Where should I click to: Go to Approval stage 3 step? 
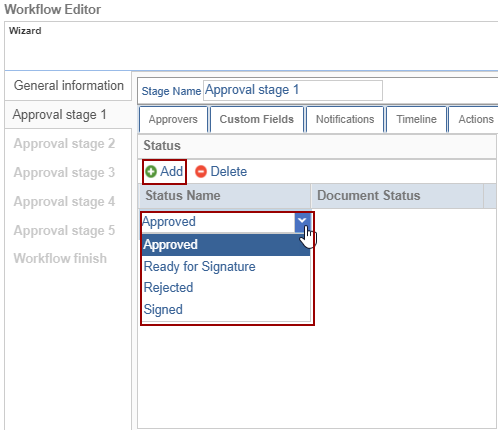pos(64,173)
